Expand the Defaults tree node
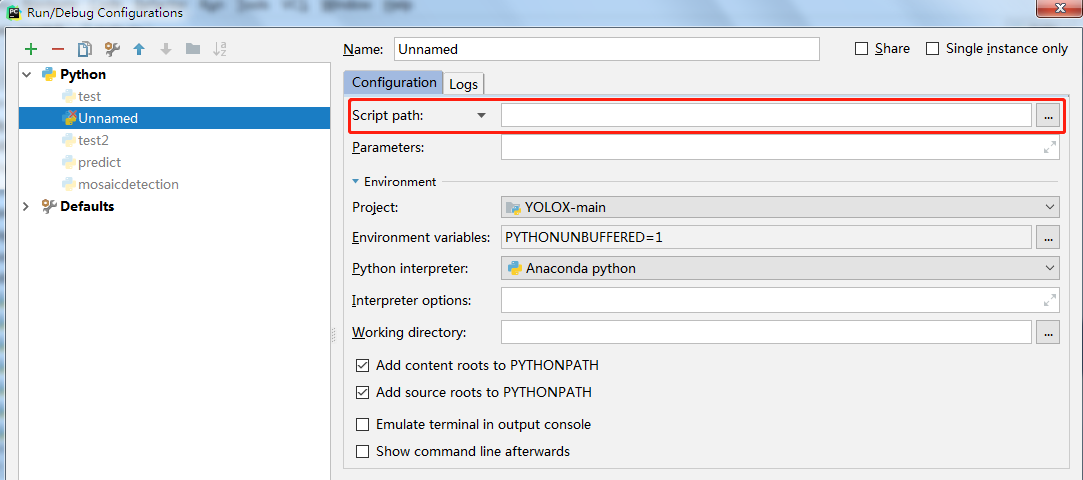 click(x=27, y=206)
